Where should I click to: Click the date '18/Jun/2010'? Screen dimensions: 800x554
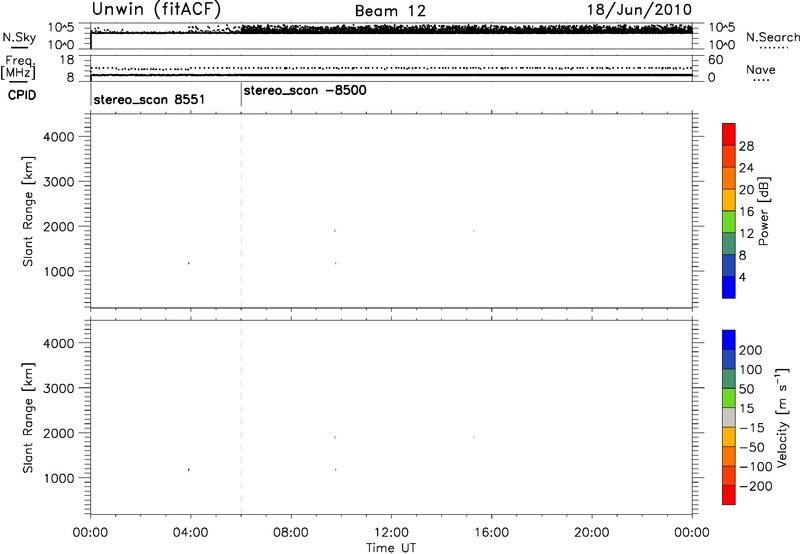tap(639, 9)
